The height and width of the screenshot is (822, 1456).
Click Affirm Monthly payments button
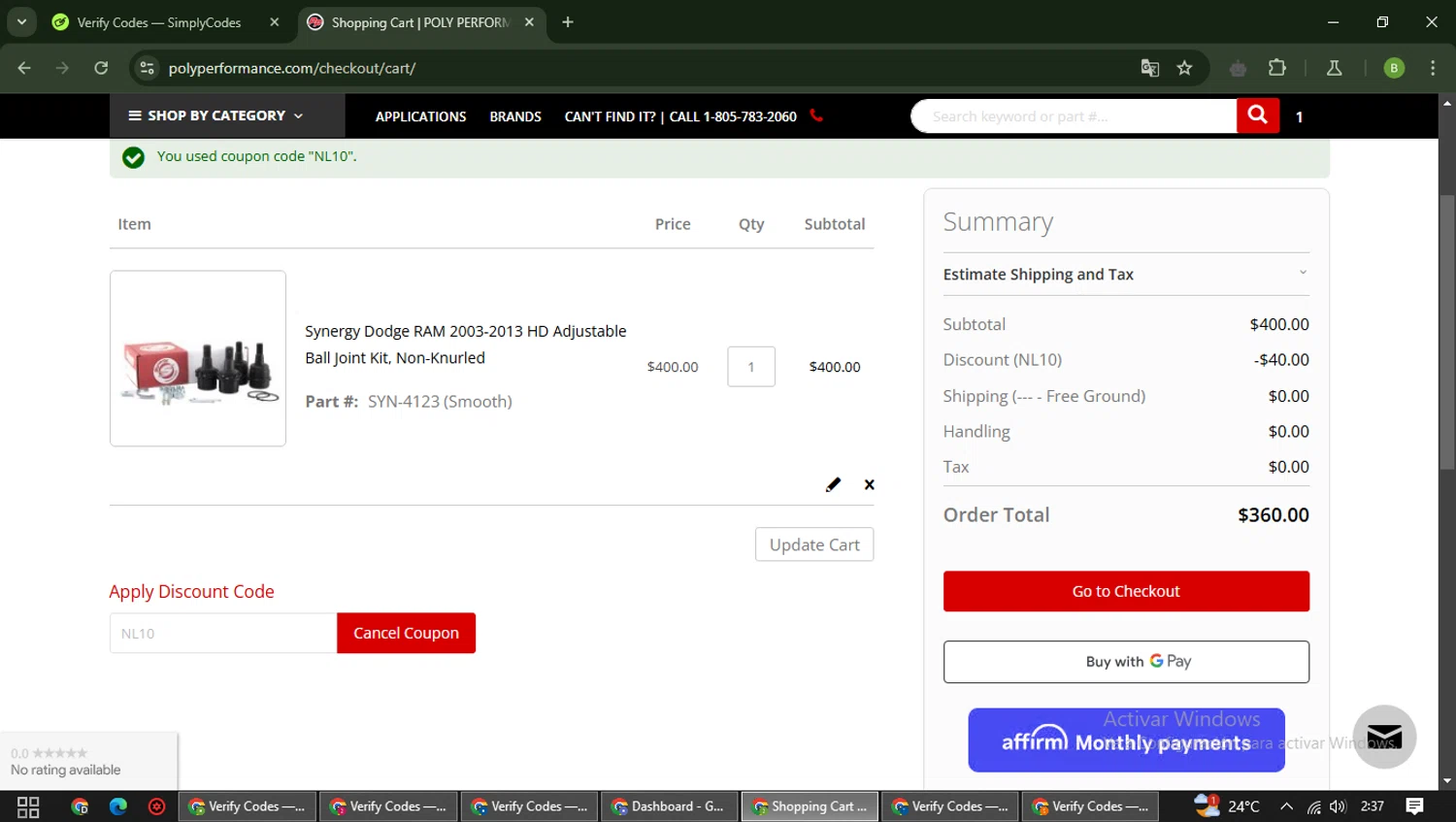click(1126, 740)
